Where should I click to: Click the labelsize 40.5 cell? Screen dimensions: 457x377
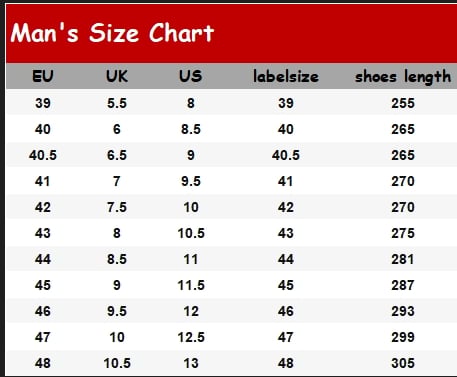(x=286, y=155)
